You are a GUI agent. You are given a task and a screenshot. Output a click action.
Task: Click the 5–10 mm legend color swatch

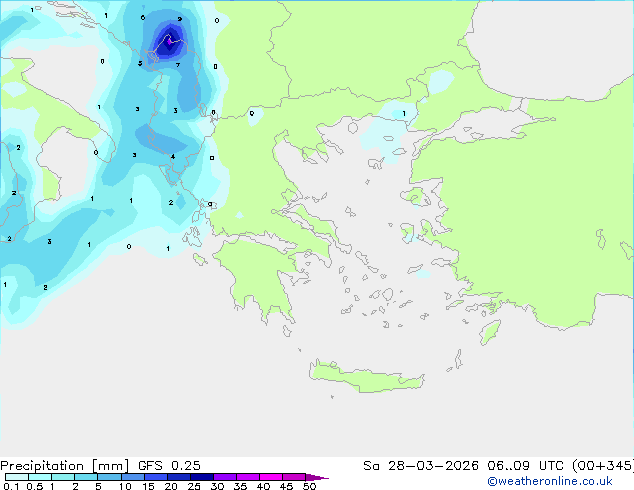tap(109, 477)
